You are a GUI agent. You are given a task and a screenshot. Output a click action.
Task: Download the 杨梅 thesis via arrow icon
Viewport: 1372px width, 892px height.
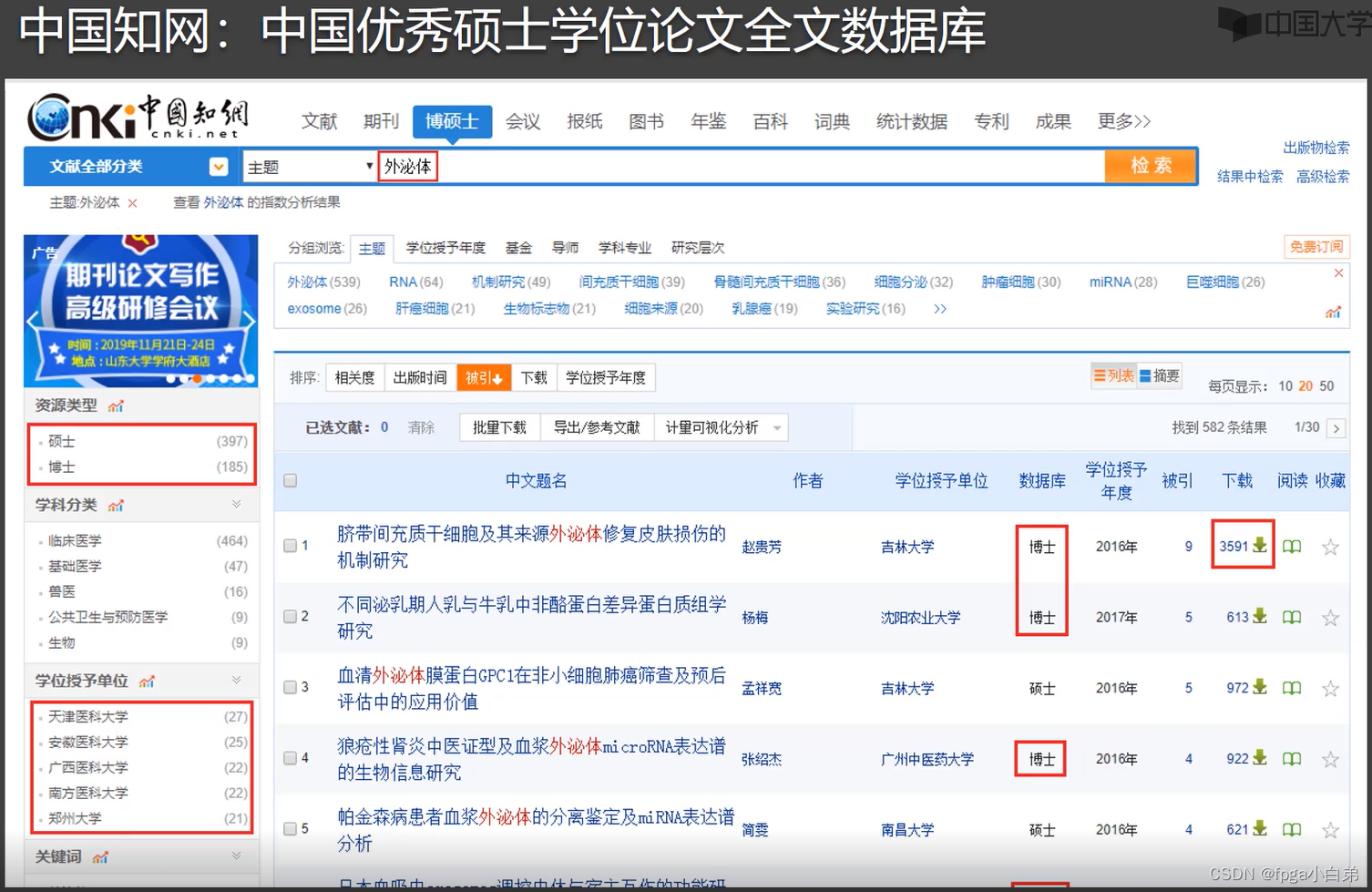click(x=1260, y=616)
